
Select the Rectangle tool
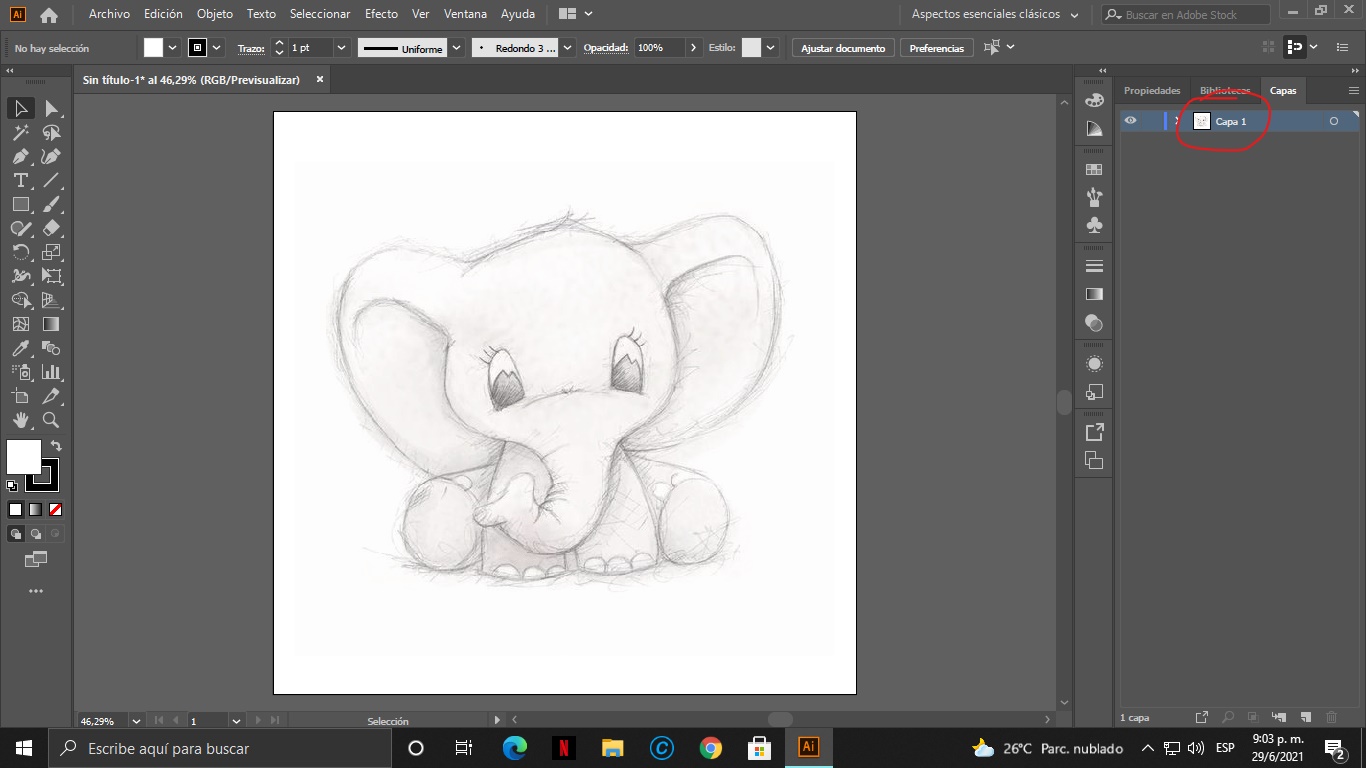[x=20, y=204]
